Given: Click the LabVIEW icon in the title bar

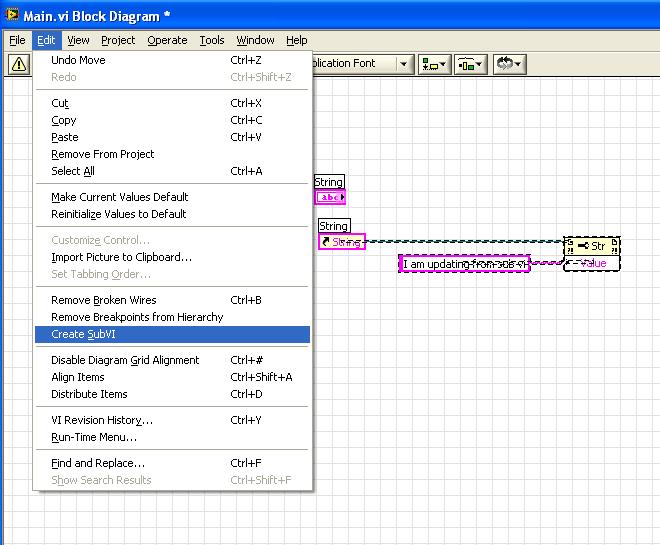Looking at the screenshot, I should pos(12,15).
